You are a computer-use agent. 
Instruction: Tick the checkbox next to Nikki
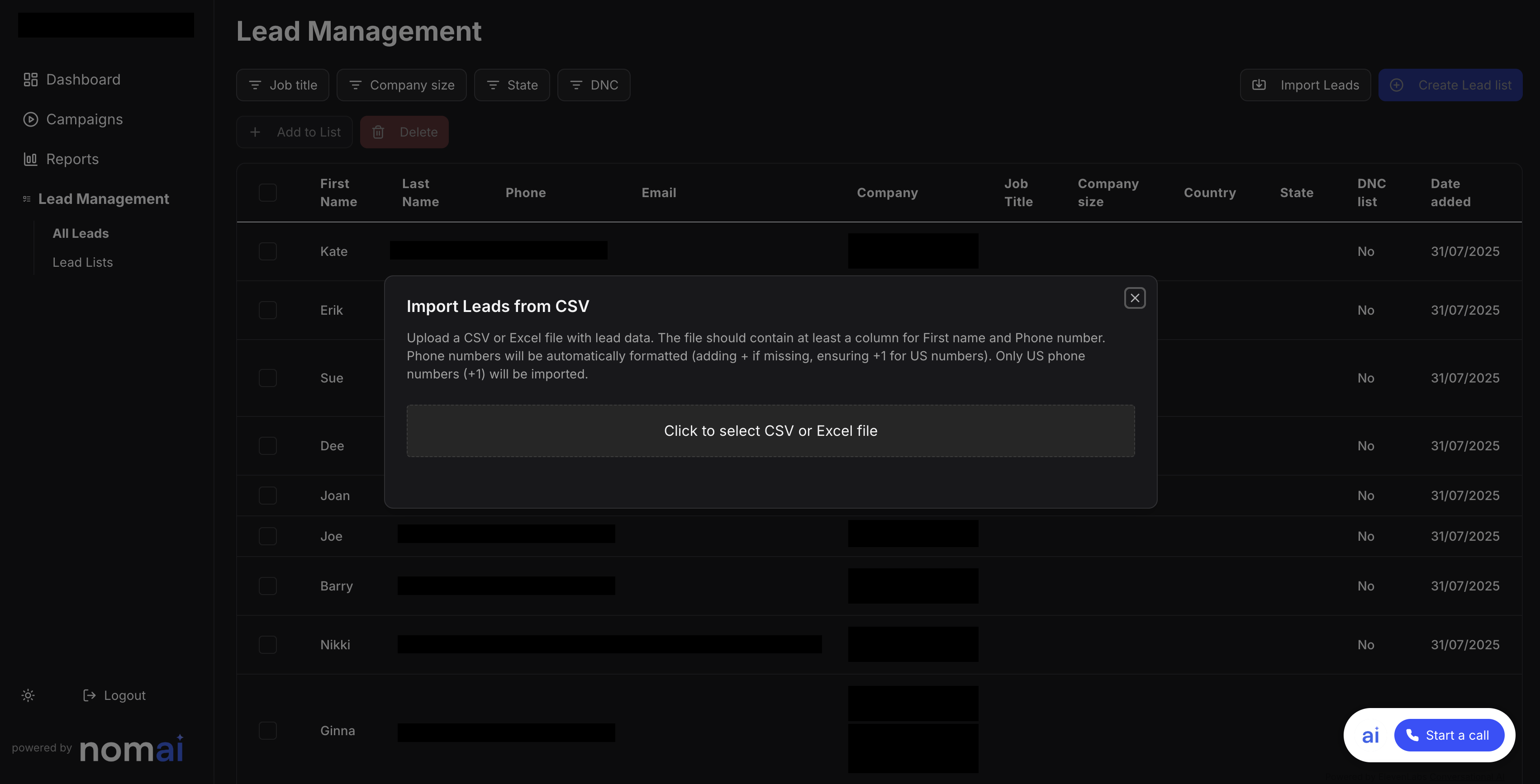tap(268, 644)
